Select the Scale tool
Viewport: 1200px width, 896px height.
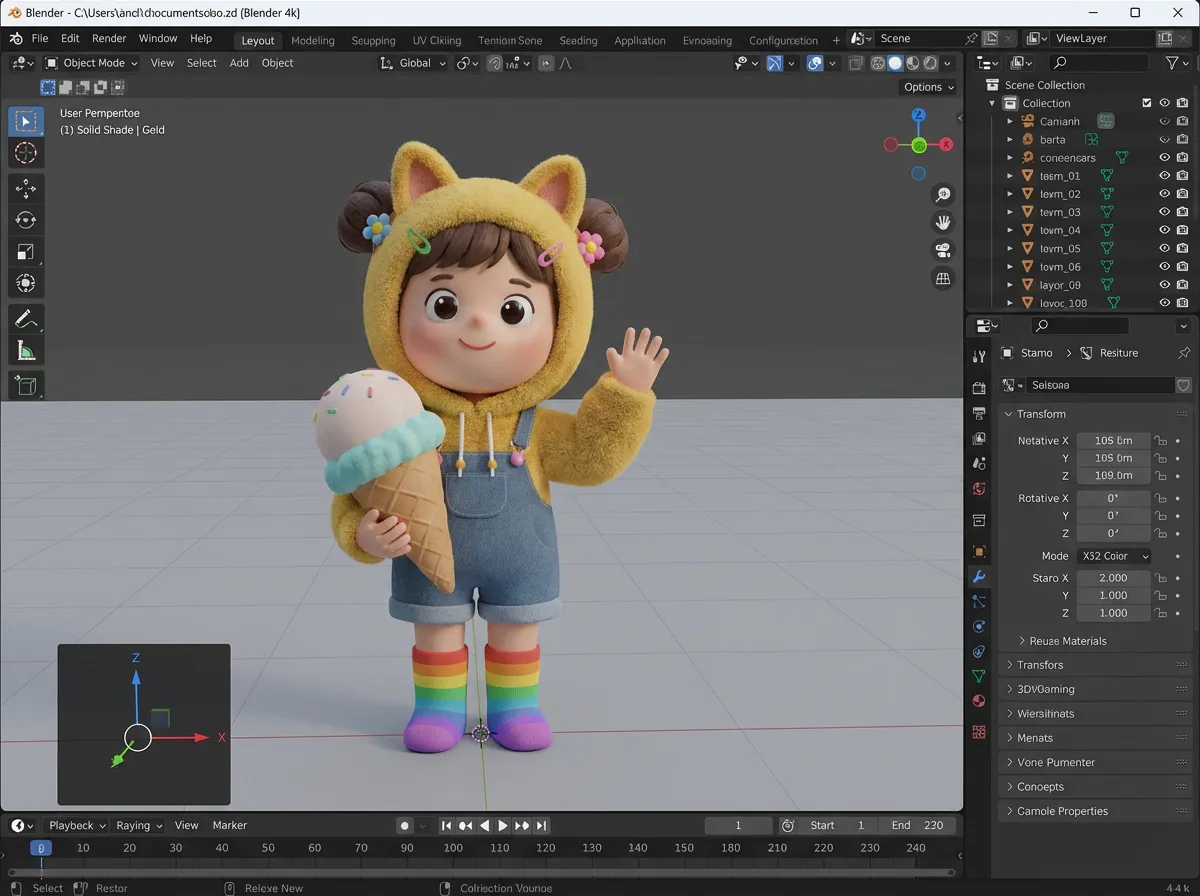[x=26, y=252]
